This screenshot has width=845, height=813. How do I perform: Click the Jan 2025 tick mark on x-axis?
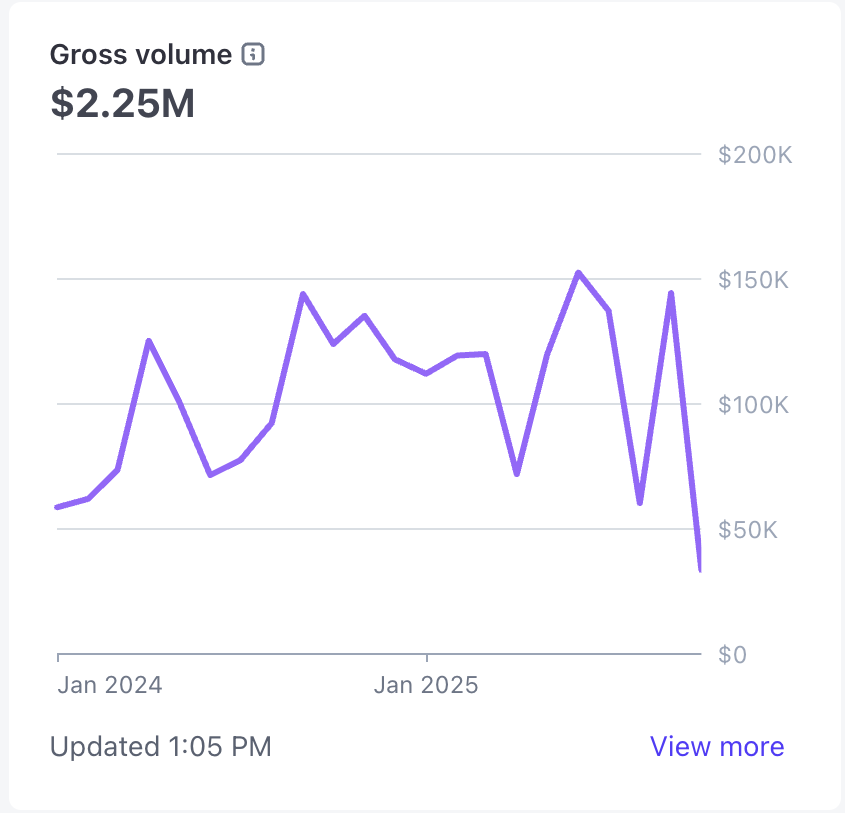[427, 658]
